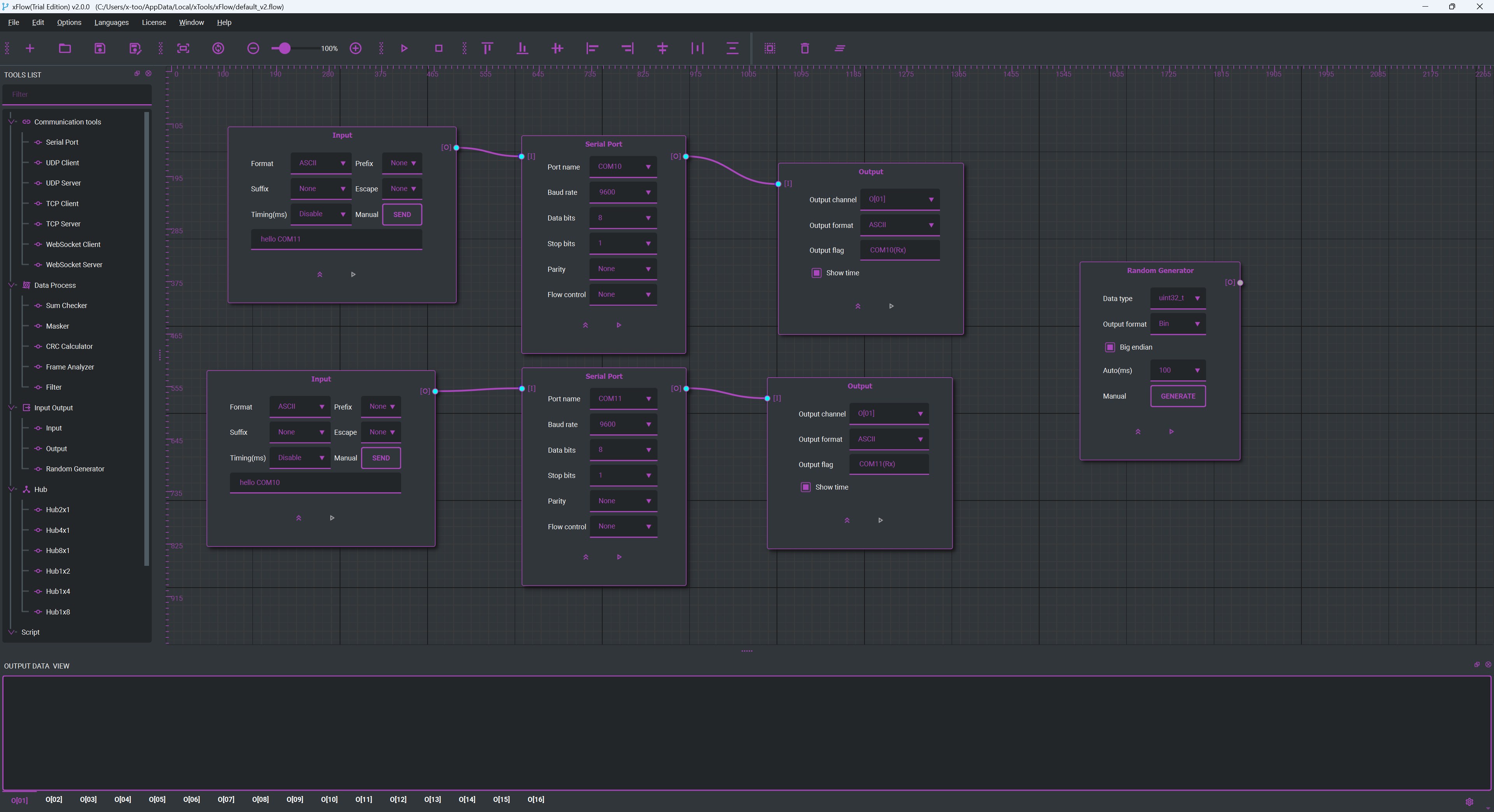Click the align top edges icon
The image size is (1494, 812).
pyautogui.click(x=487, y=49)
